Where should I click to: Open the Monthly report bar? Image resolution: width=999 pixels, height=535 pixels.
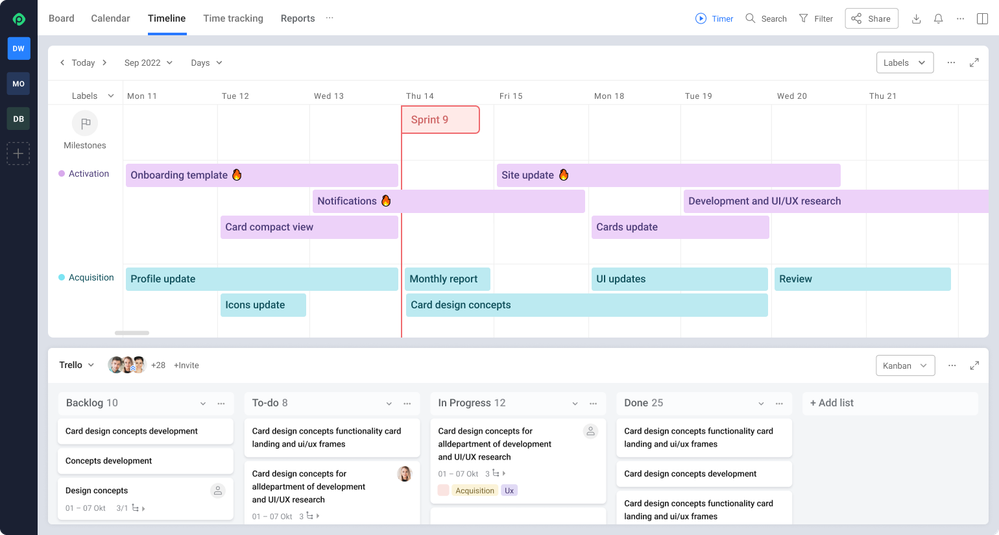(x=447, y=279)
